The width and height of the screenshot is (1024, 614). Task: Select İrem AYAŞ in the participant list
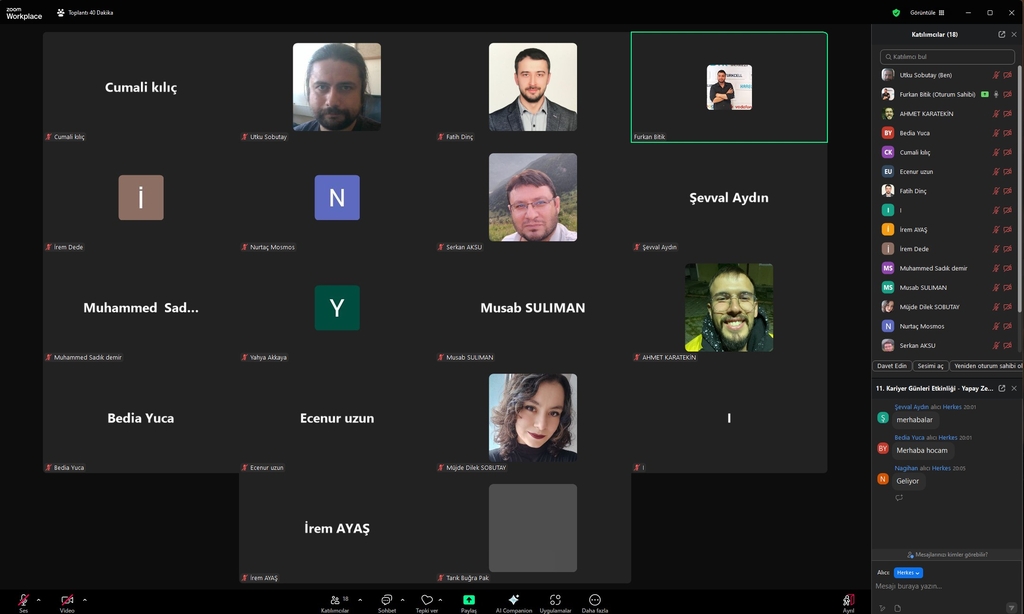click(947, 229)
